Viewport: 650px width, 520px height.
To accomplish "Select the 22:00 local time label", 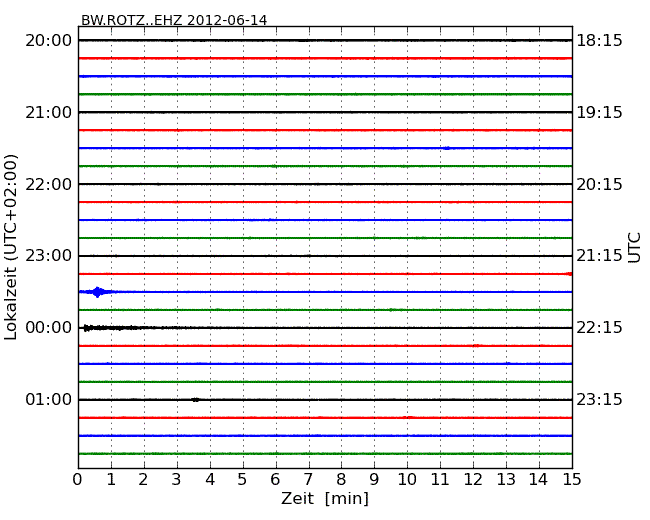I will pyautogui.click(x=49, y=184).
